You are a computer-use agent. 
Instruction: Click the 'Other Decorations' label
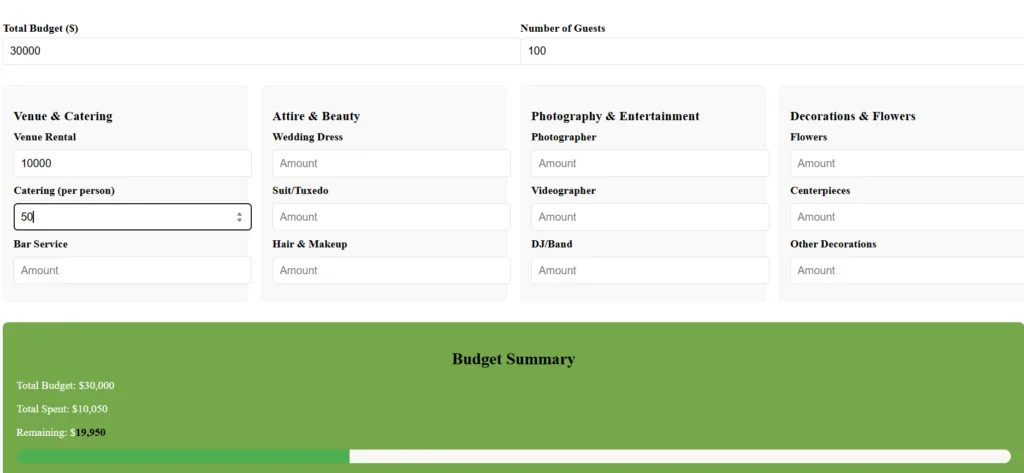click(x=833, y=244)
